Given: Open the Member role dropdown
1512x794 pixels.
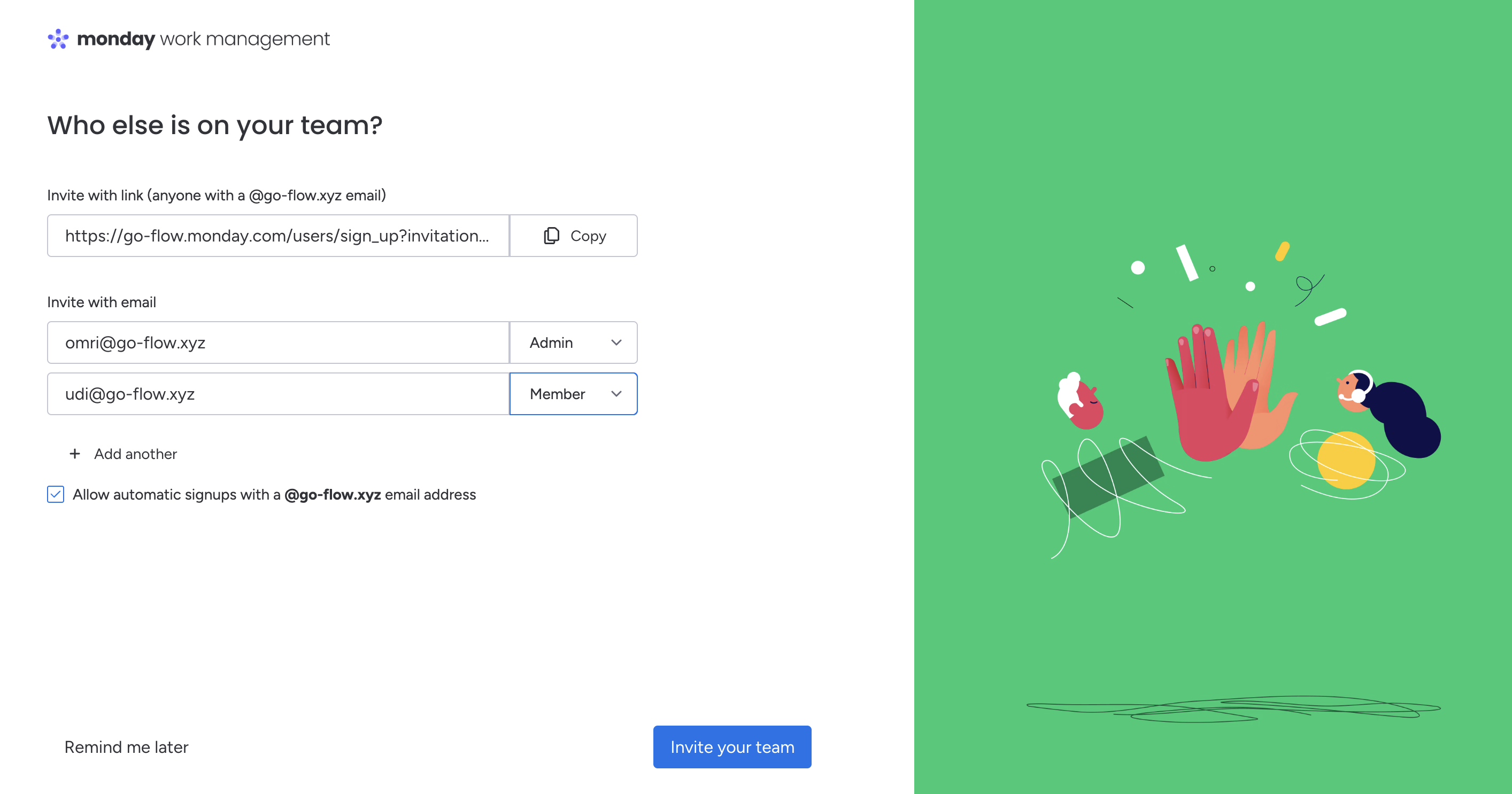Looking at the screenshot, I should click(573, 394).
